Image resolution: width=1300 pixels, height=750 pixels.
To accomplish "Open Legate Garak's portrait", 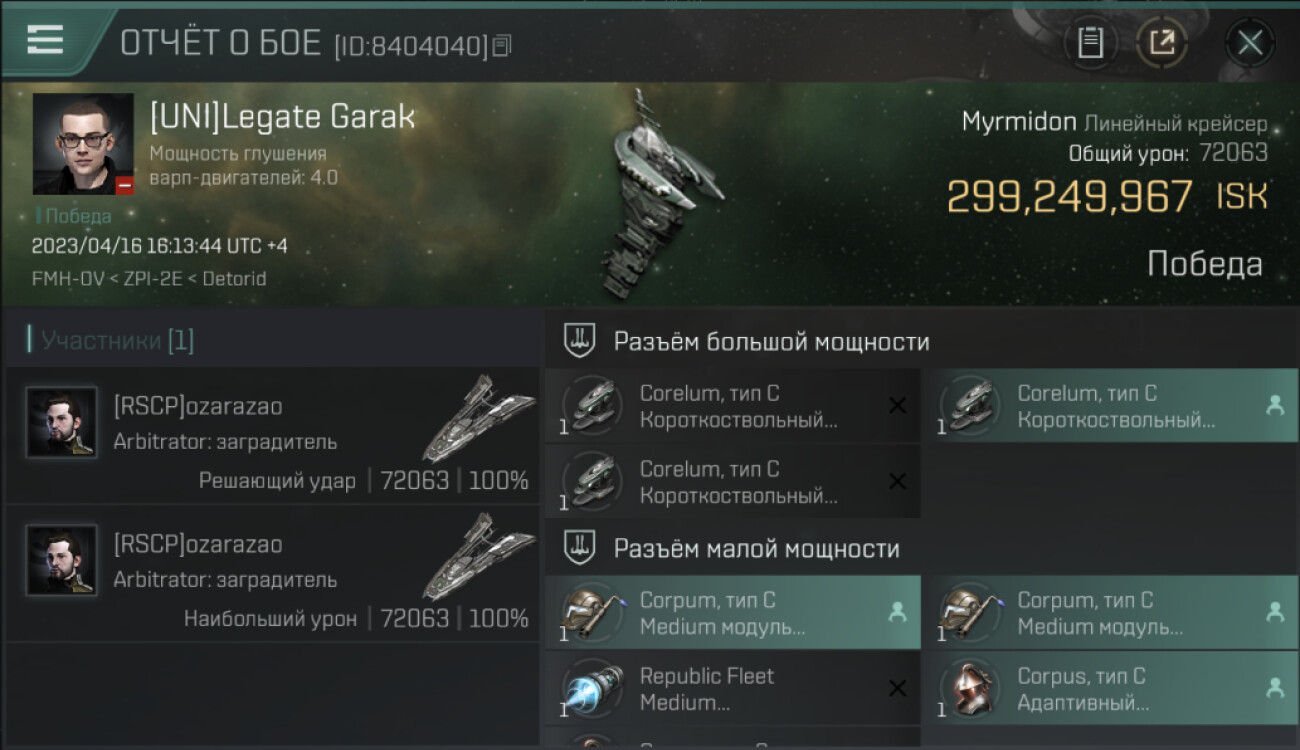I will [x=83, y=144].
